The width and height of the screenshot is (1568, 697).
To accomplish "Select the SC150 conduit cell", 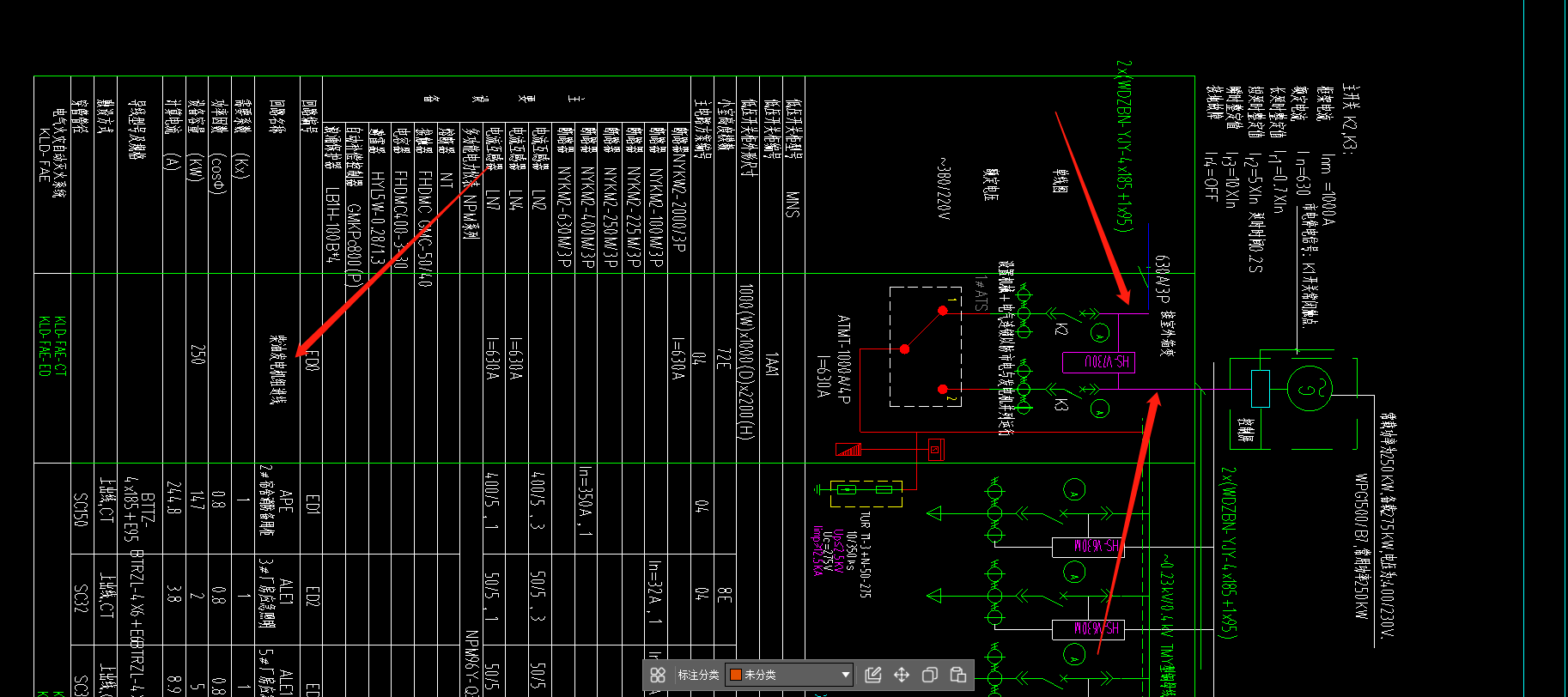I will coord(80,510).
